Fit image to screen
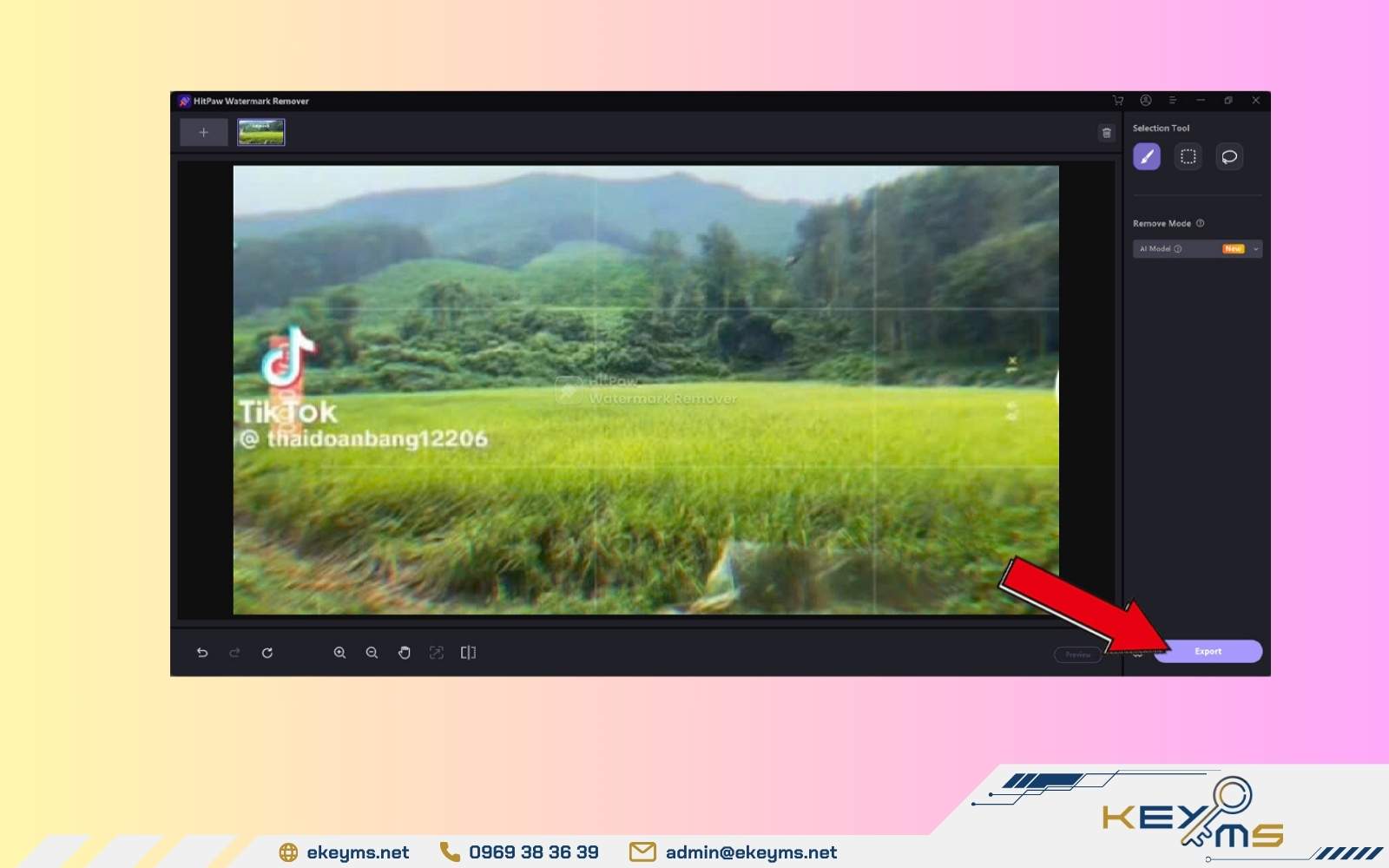1389x868 pixels. pos(437,653)
